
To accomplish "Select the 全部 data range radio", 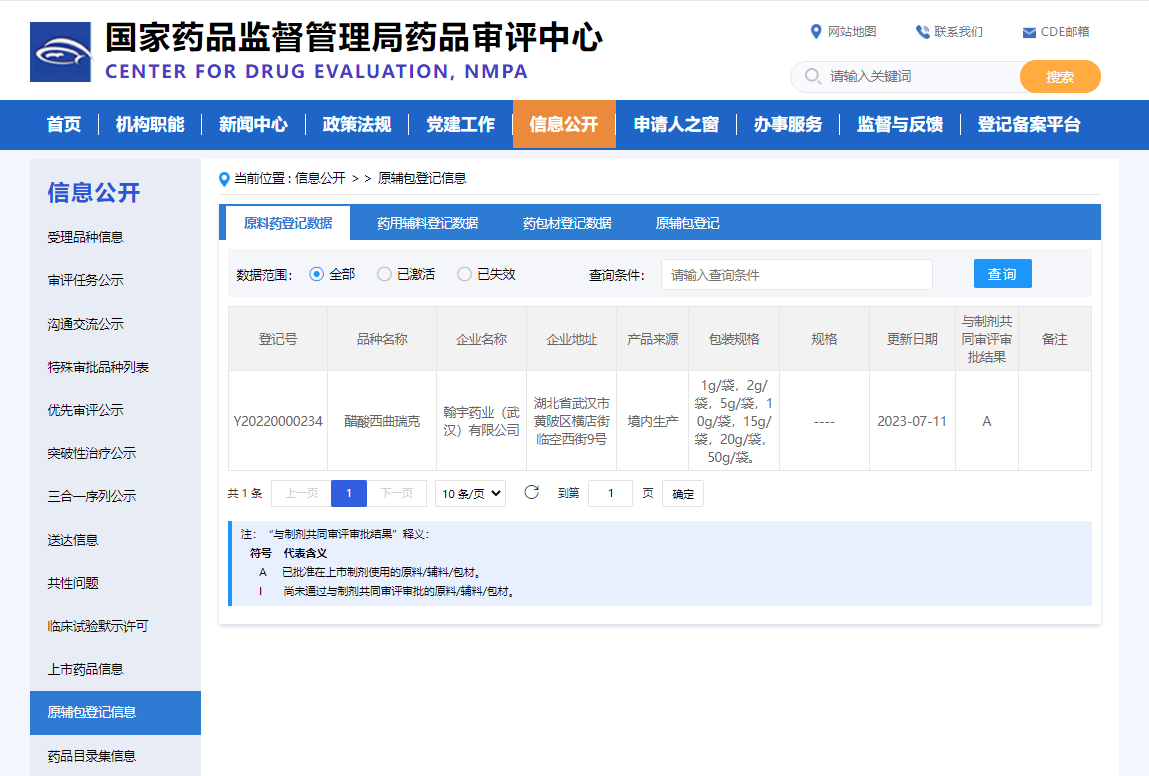I will pyautogui.click(x=317, y=274).
